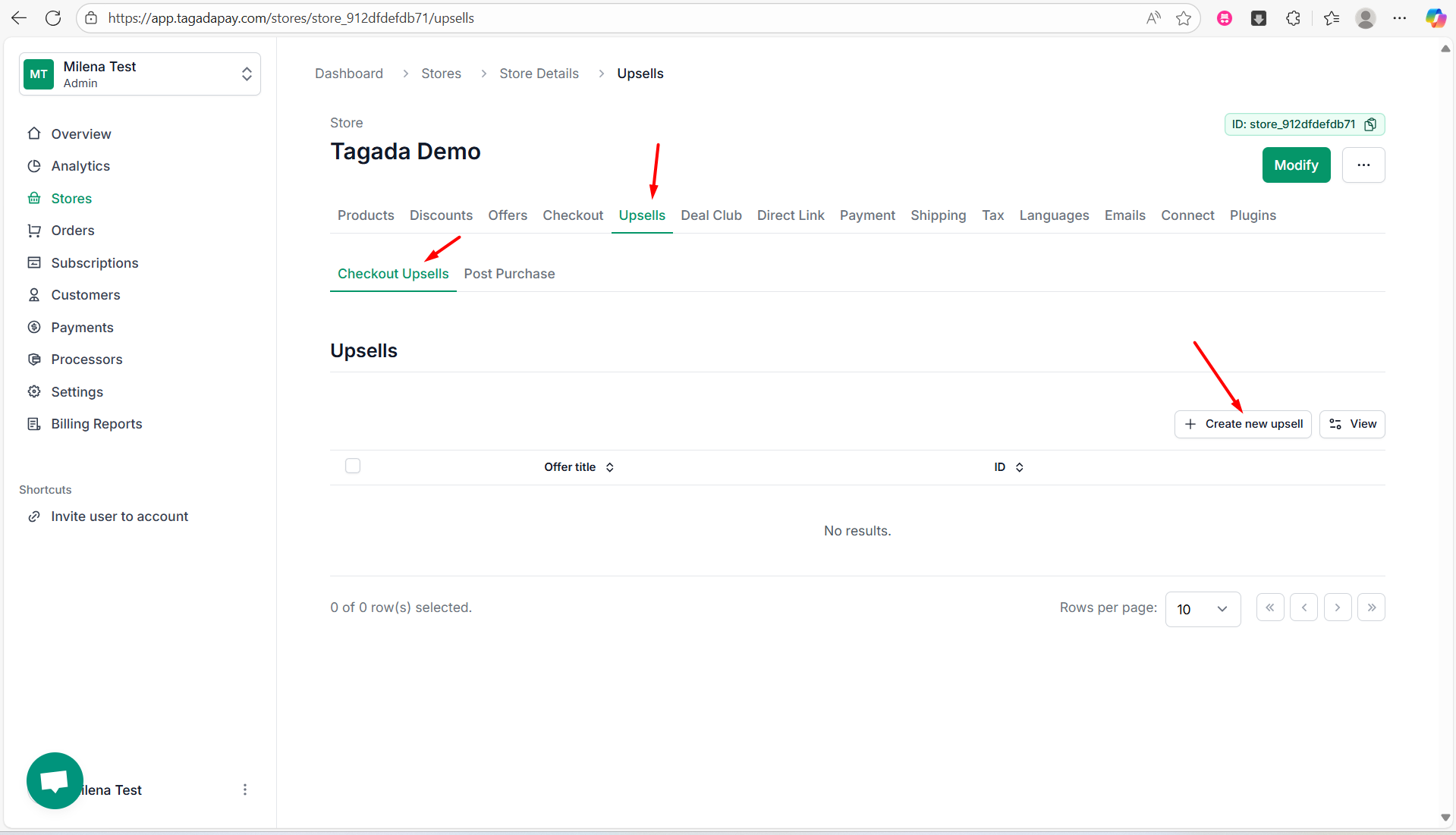Click Create new upsell button

coord(1243,424)
